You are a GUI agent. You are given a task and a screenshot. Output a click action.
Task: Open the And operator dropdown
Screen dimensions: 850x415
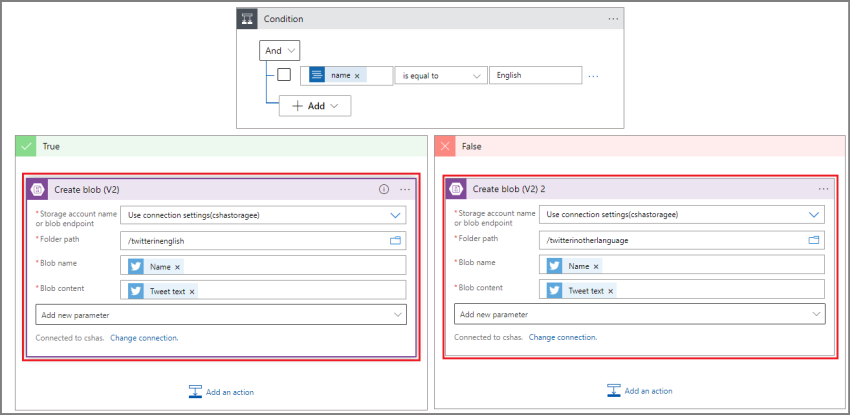pos(280,50)
